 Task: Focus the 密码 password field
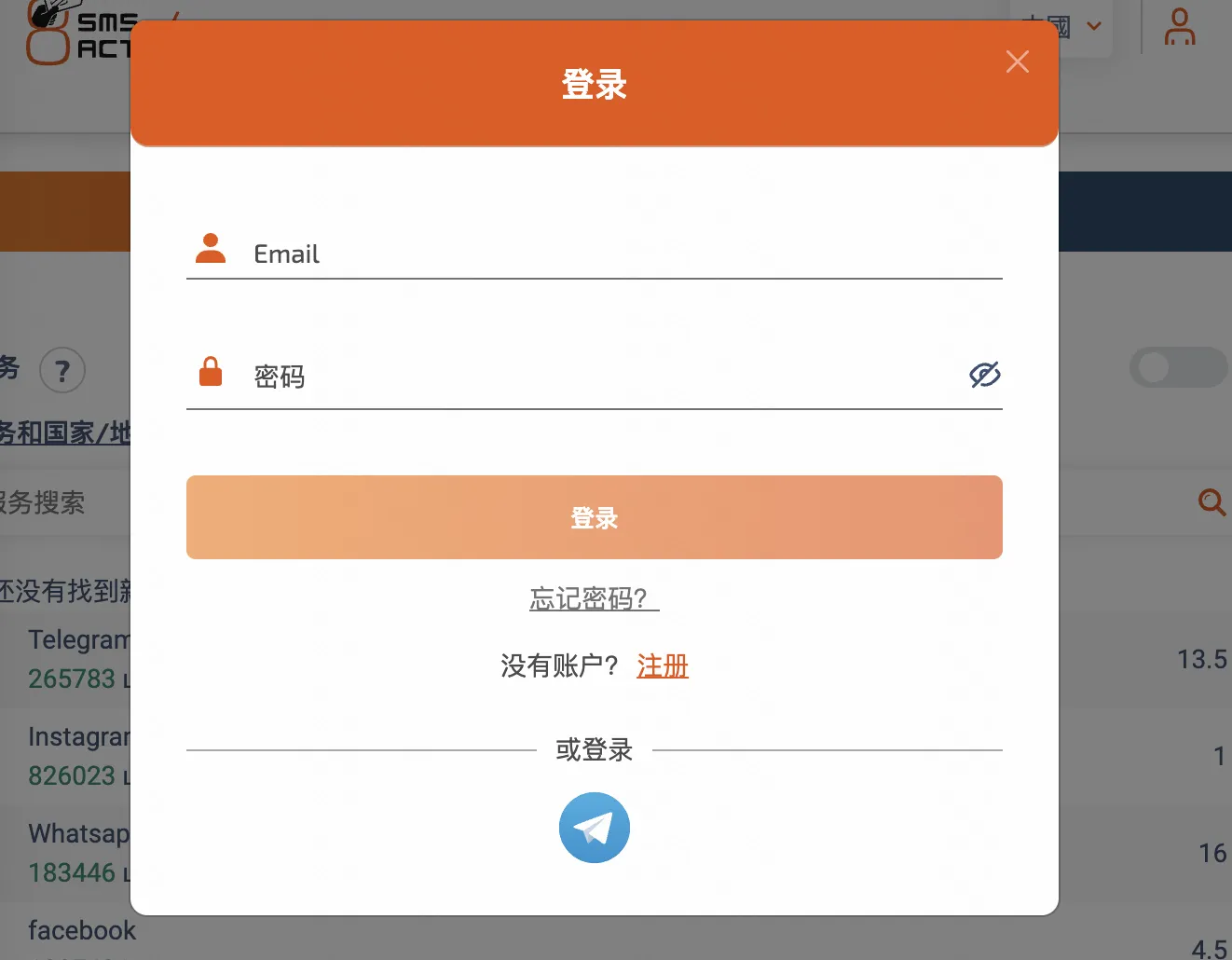[x=595, y=376]
